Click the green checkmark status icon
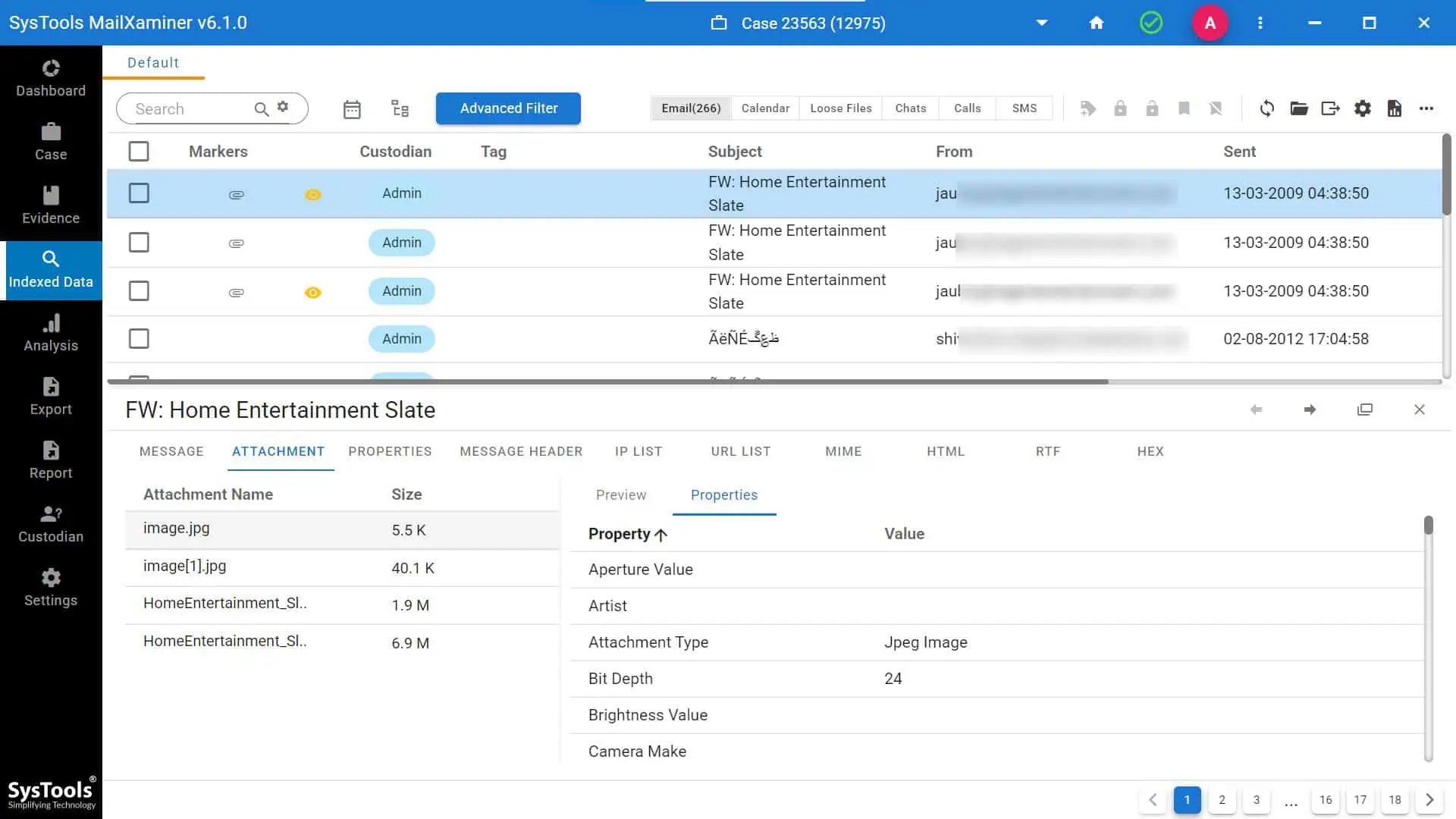1456x819 pixels. pos(1151,23)
